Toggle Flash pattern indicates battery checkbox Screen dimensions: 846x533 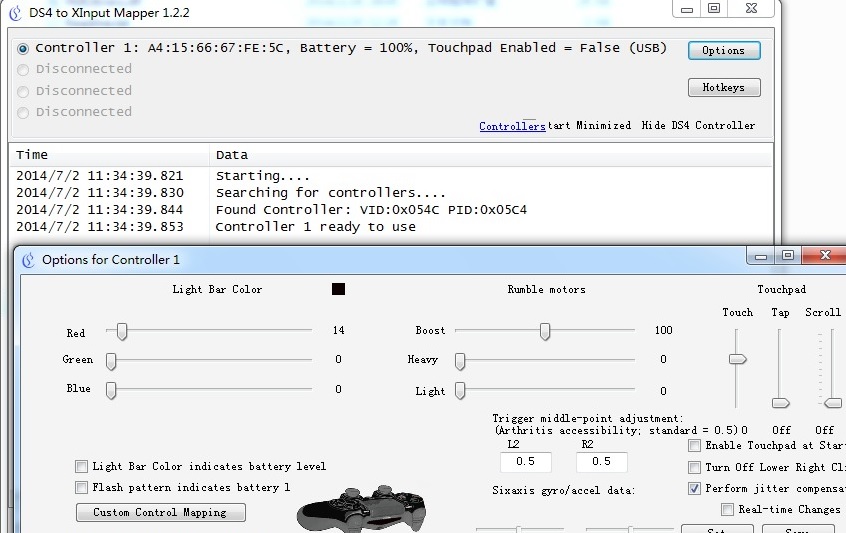(x=81, y=488)
